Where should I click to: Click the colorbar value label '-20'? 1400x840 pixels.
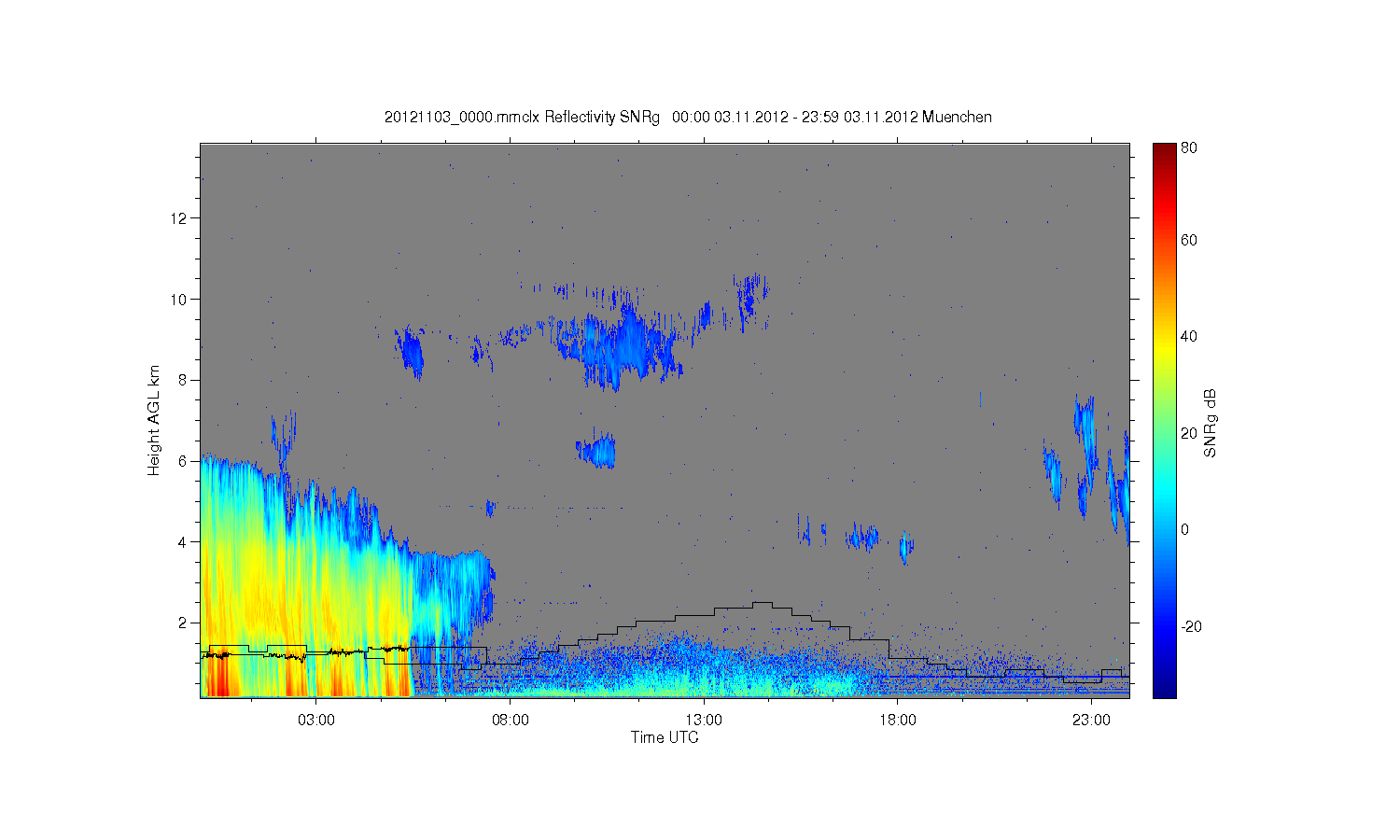click(x=1191, y=626)
